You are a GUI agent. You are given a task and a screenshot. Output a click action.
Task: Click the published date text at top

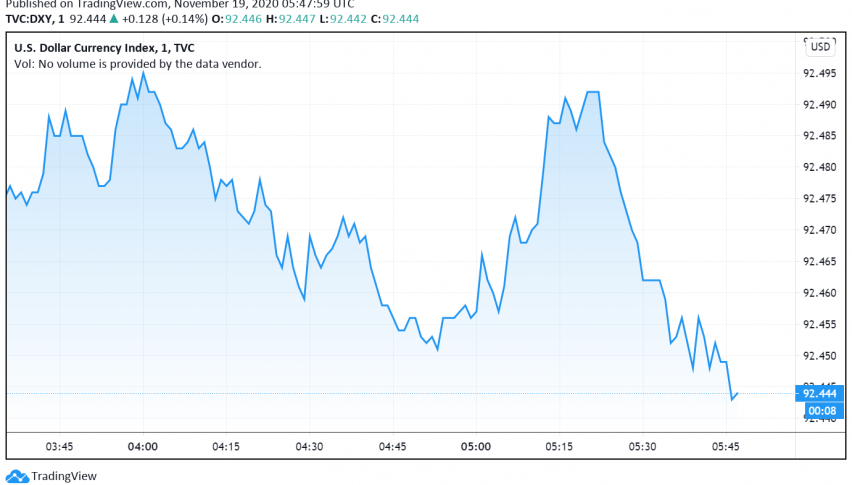pos(180,4)
